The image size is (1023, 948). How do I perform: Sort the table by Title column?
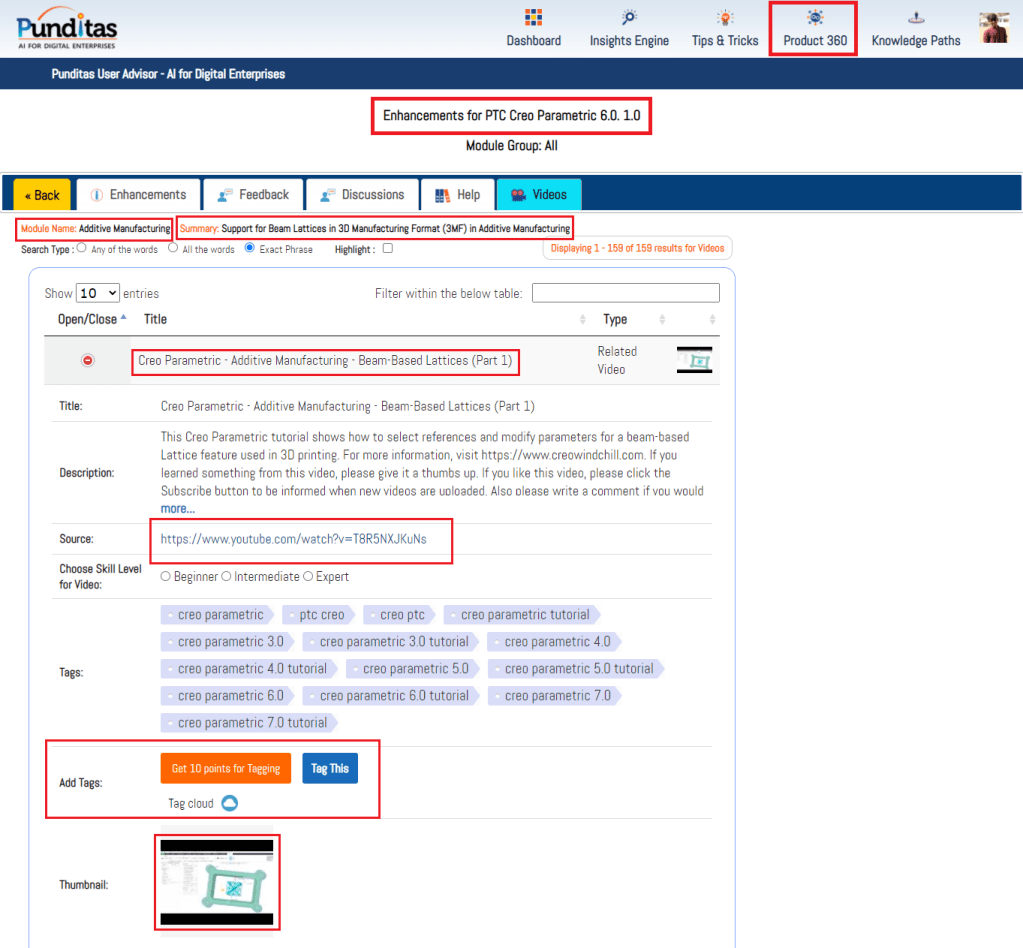click(x=155, y=319)
